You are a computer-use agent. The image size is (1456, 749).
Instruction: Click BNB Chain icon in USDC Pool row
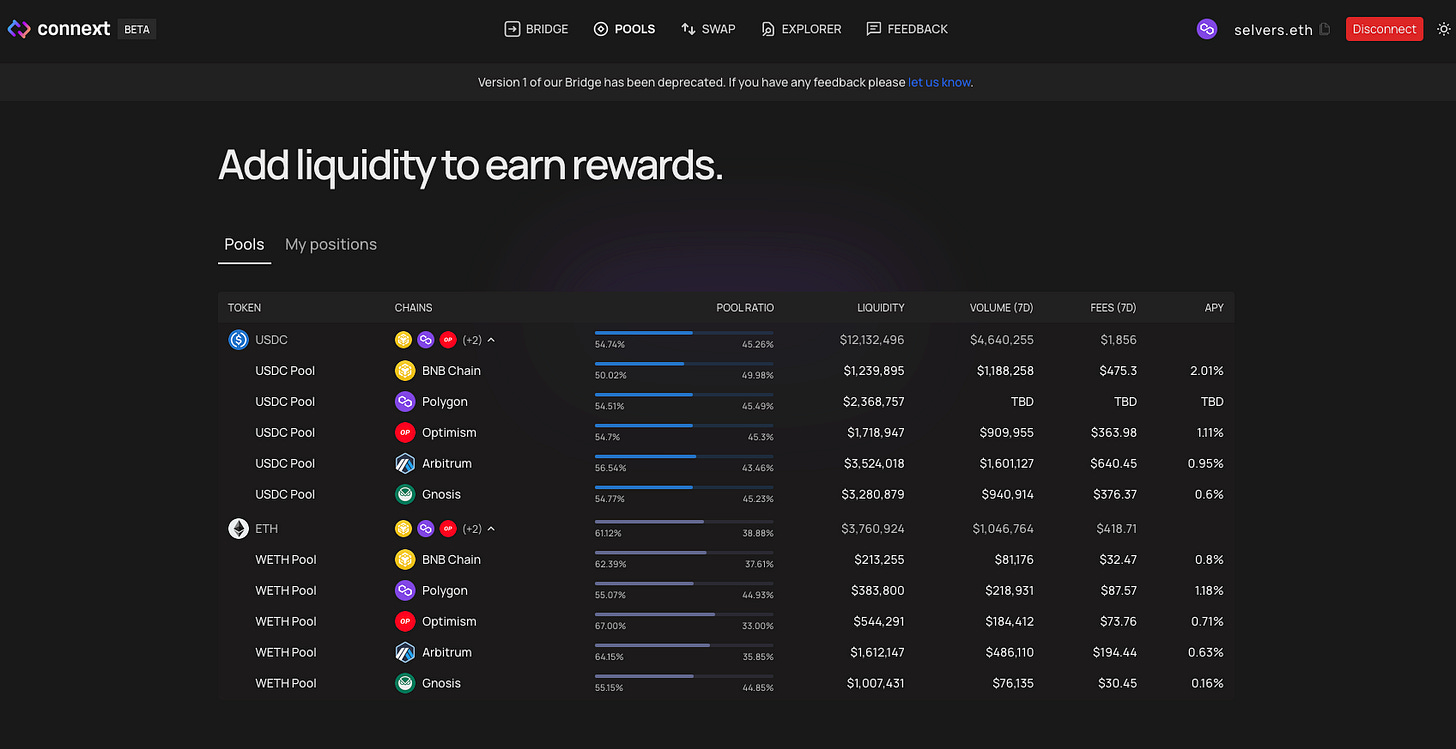tap(405, 371)
